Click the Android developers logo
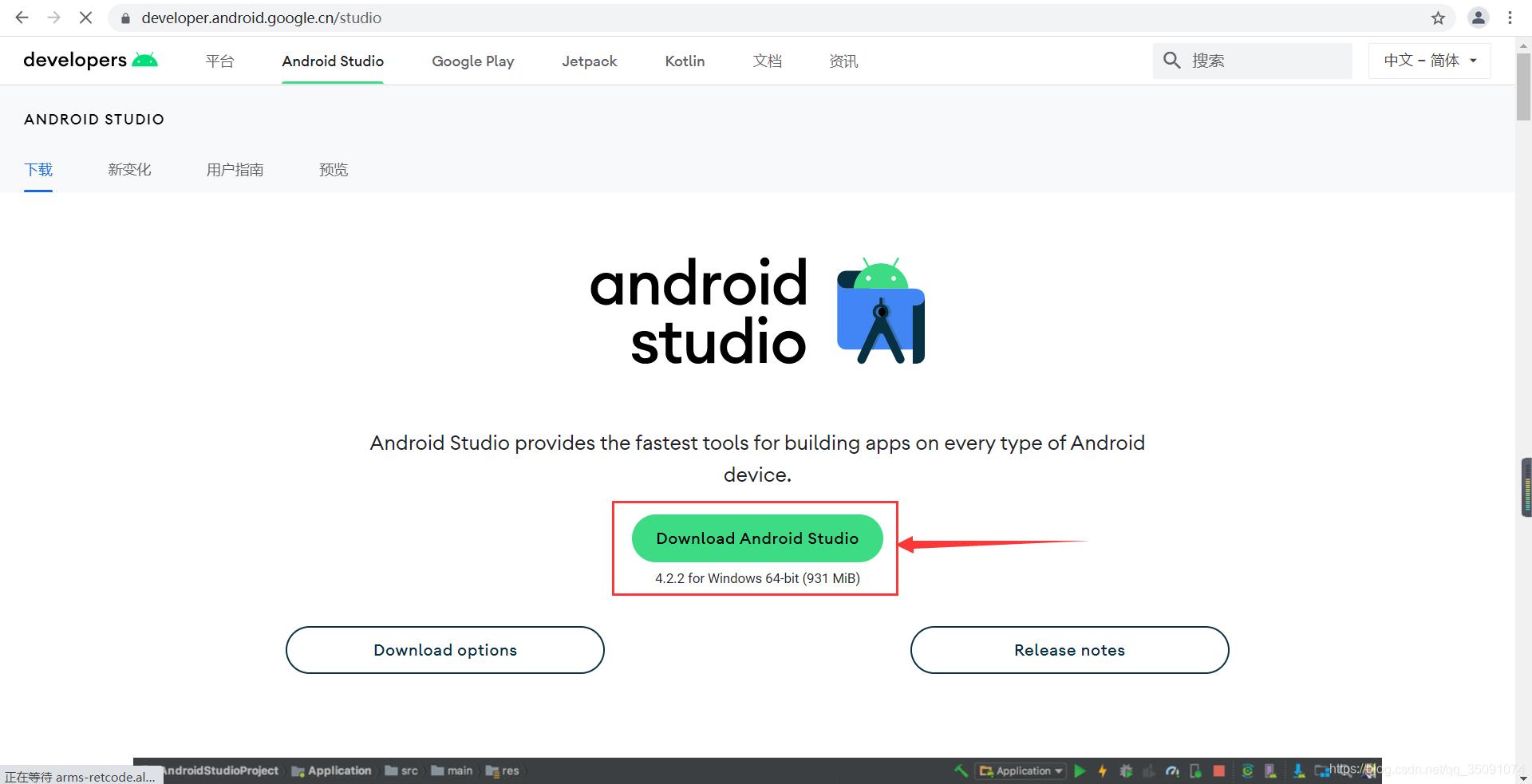 click(90, 60)
